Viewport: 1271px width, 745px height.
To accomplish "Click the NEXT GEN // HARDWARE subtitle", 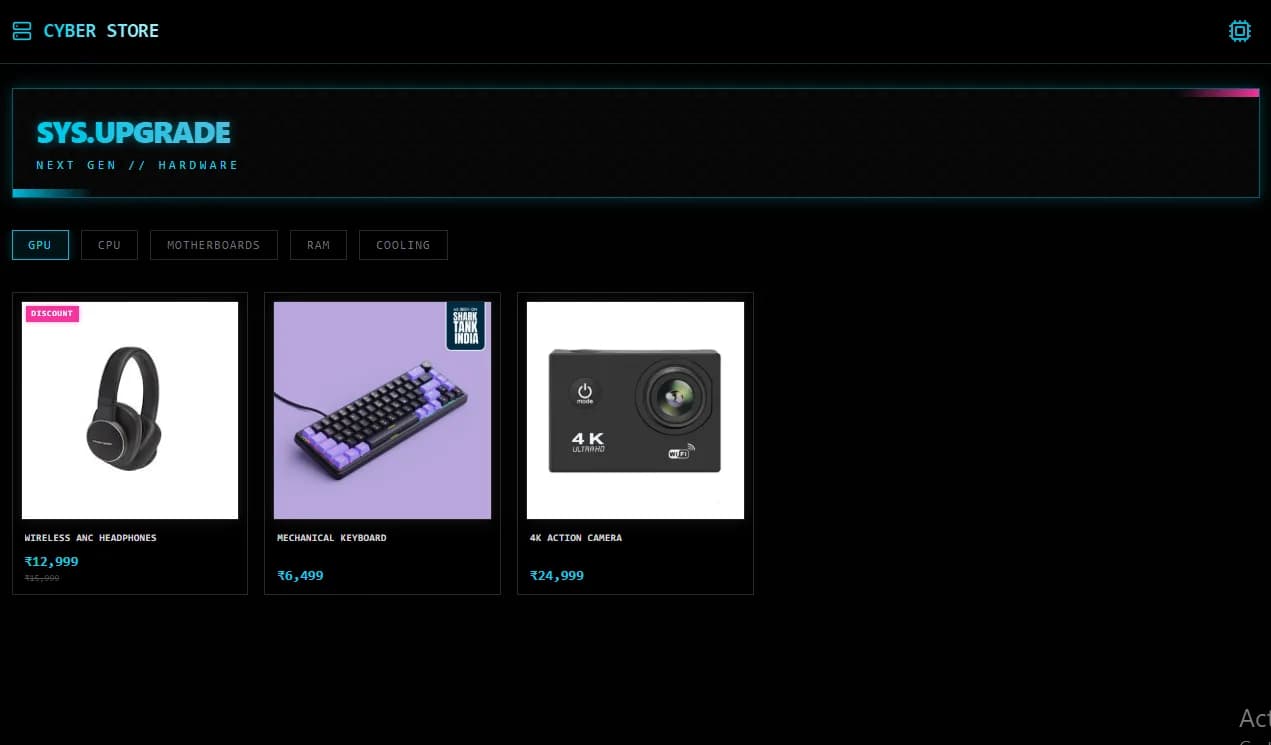I will coord(137,165).
